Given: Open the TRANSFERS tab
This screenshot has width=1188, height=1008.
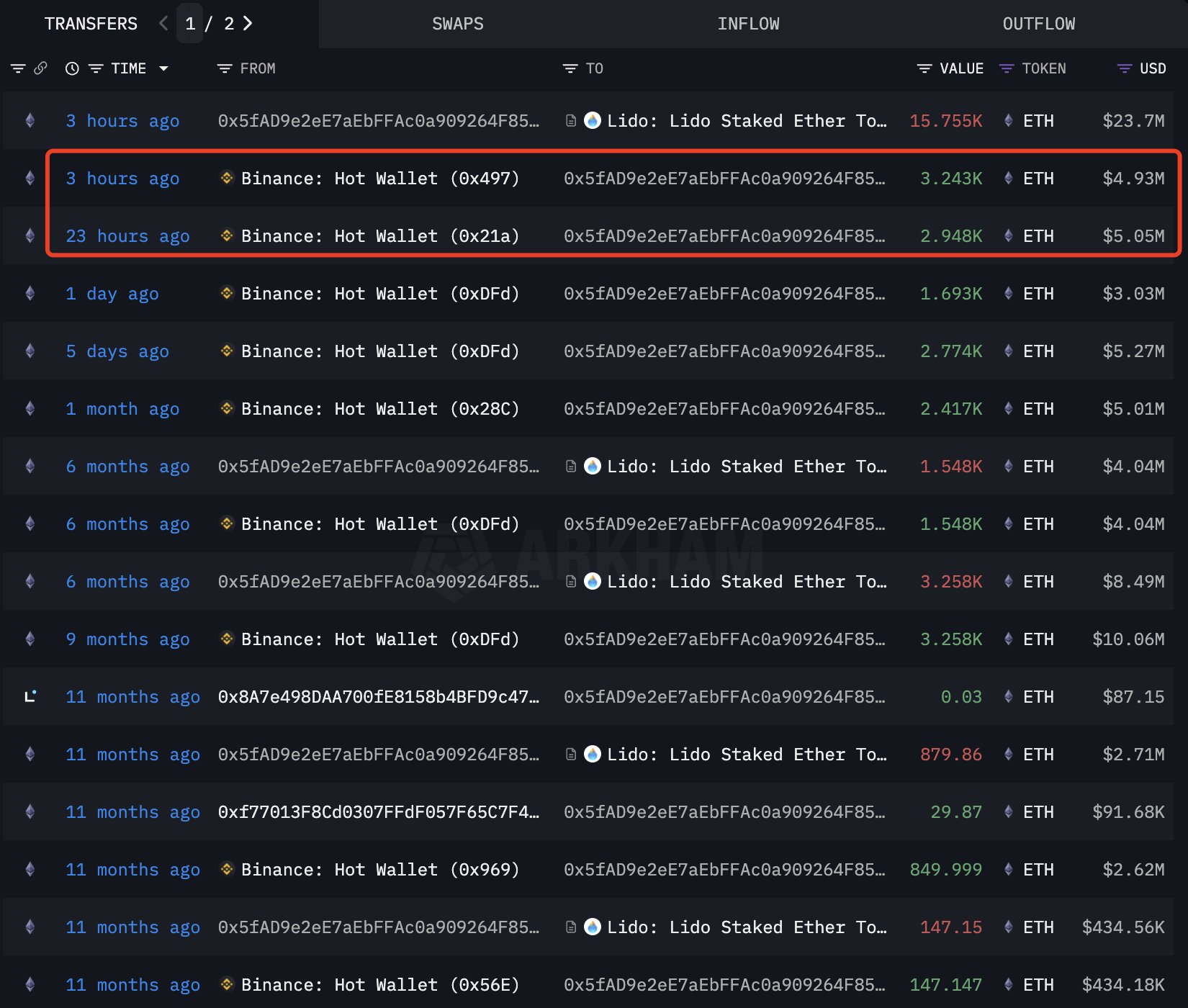Looking at the screenshot, I should [91, 24].
